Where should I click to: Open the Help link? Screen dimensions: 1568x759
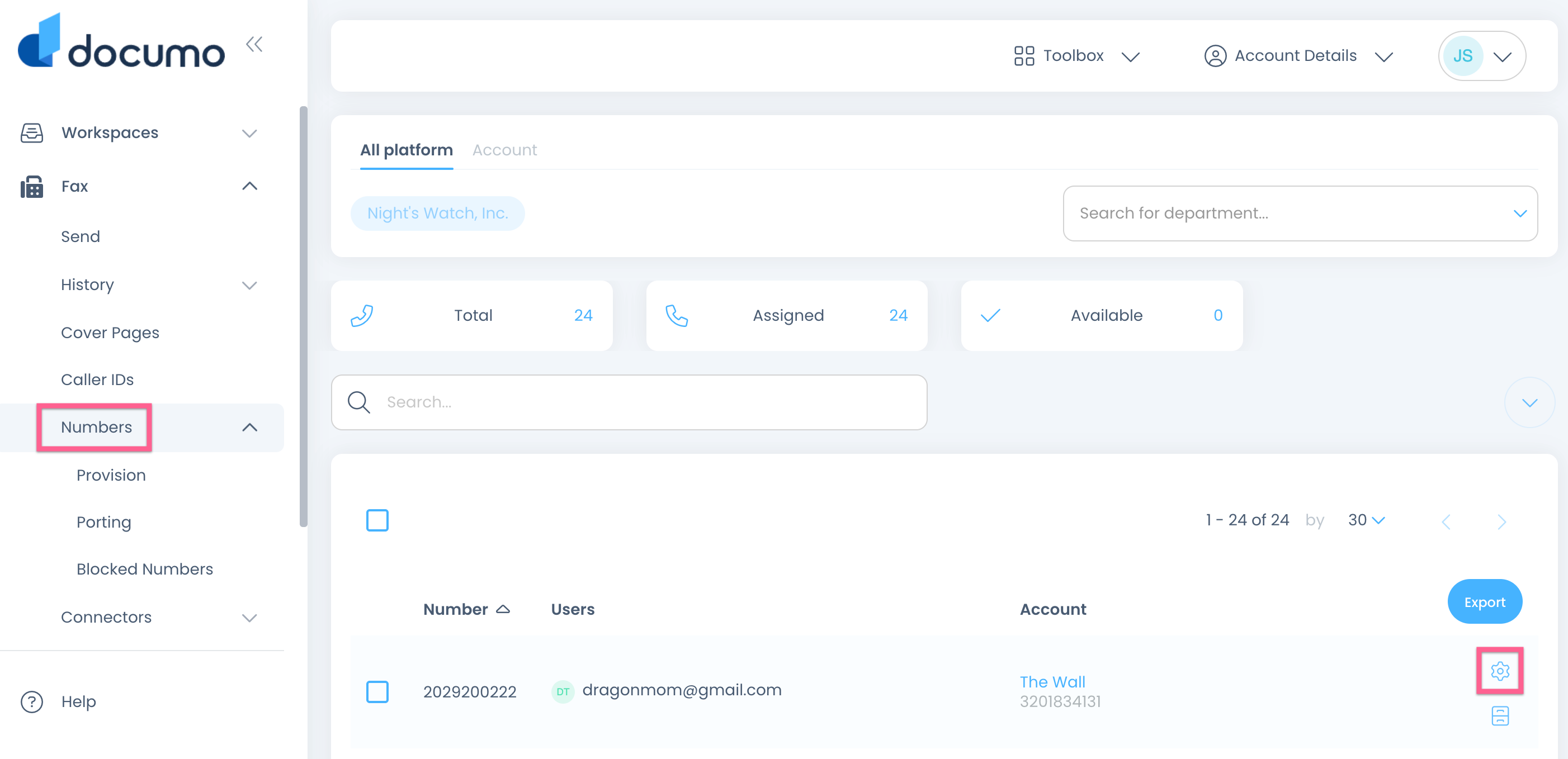click(78, 702)
